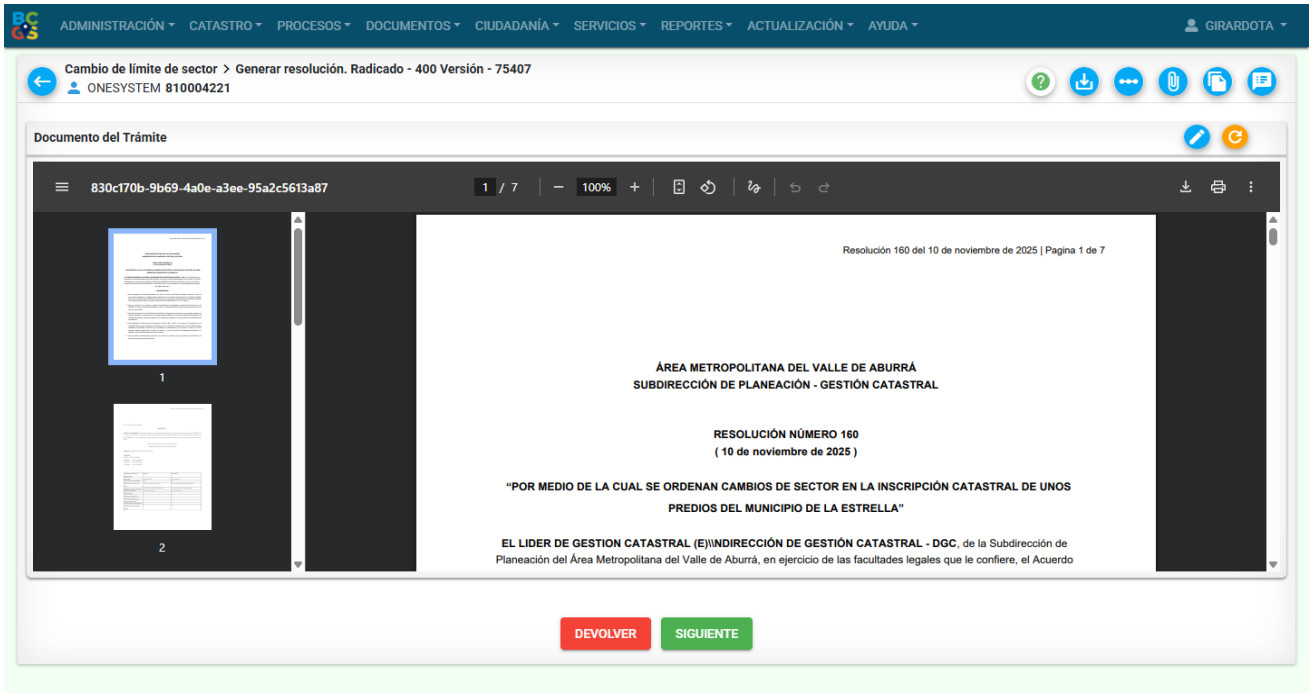
Task: Click the red DEVOLVER button
Action: coord(605,634)
